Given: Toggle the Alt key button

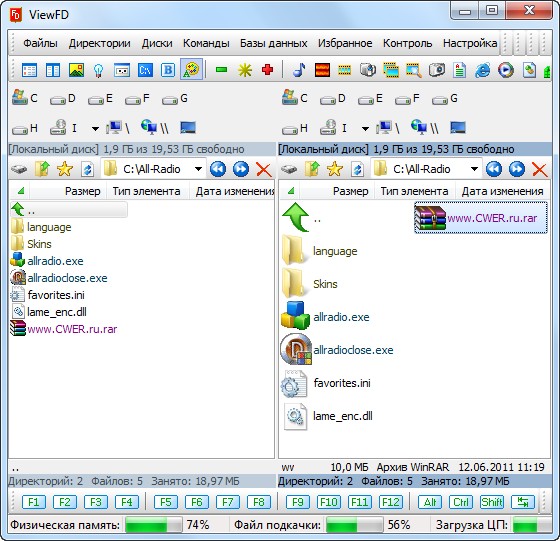Looking at the screenshot, I should (x=430, y=502).
